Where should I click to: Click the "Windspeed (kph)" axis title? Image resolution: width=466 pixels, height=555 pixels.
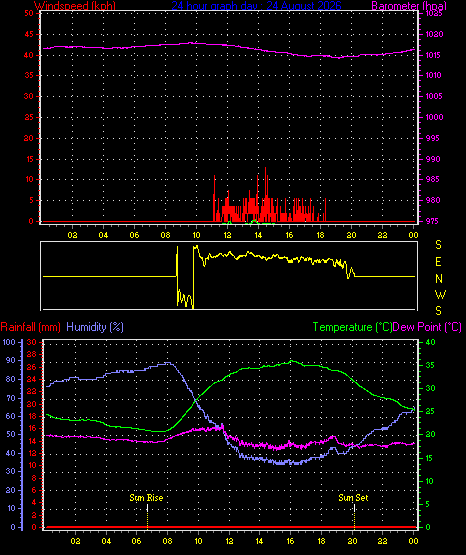(75, 6)
